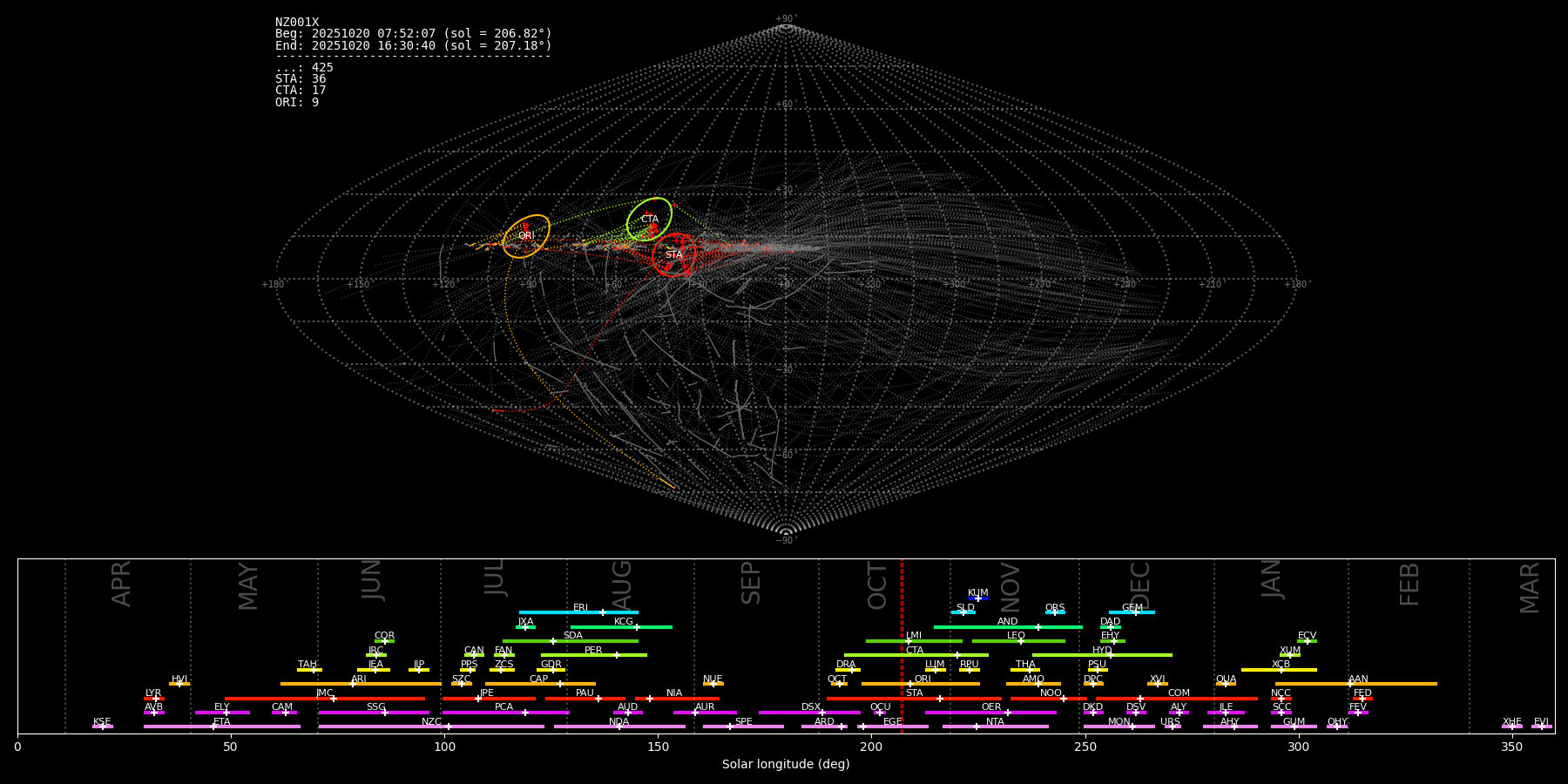Click the EGE shower label
Screen dimensions: 1568x784
[893, 722]
